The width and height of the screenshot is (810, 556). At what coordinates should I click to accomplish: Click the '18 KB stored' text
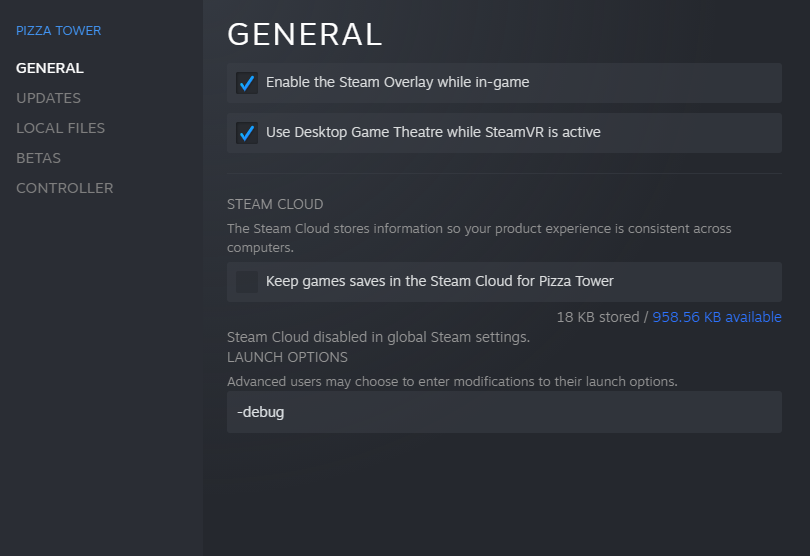coord(597,317)
